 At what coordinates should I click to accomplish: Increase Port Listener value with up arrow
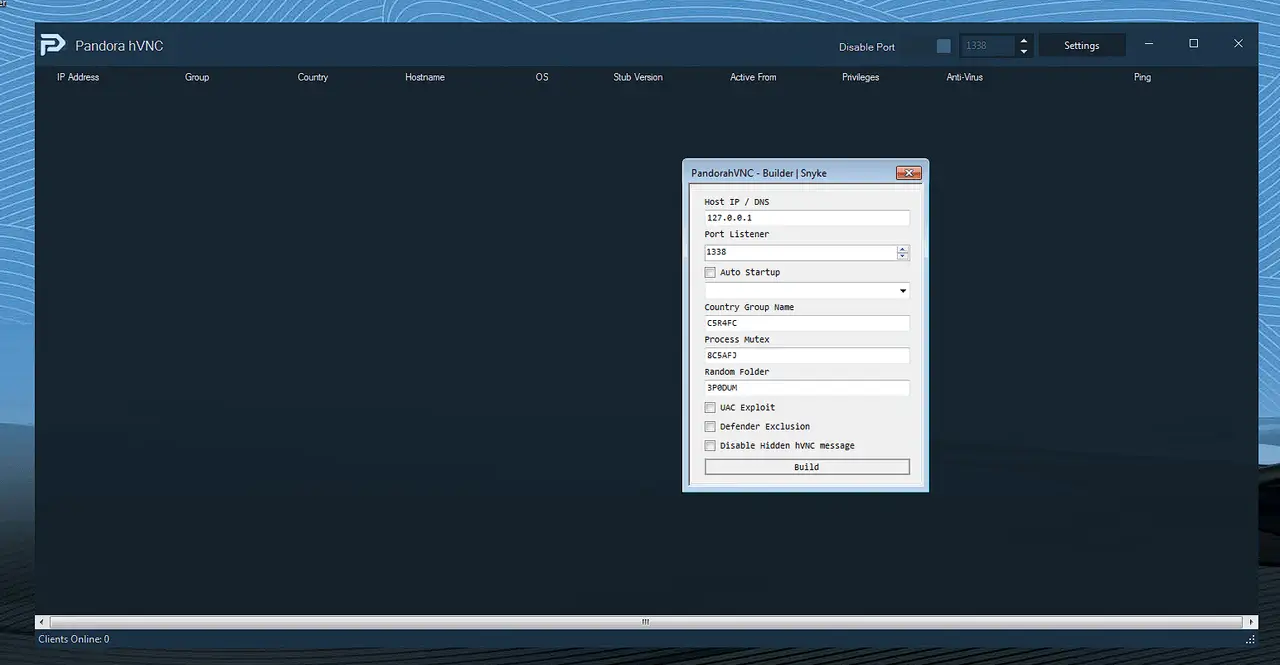903,249
